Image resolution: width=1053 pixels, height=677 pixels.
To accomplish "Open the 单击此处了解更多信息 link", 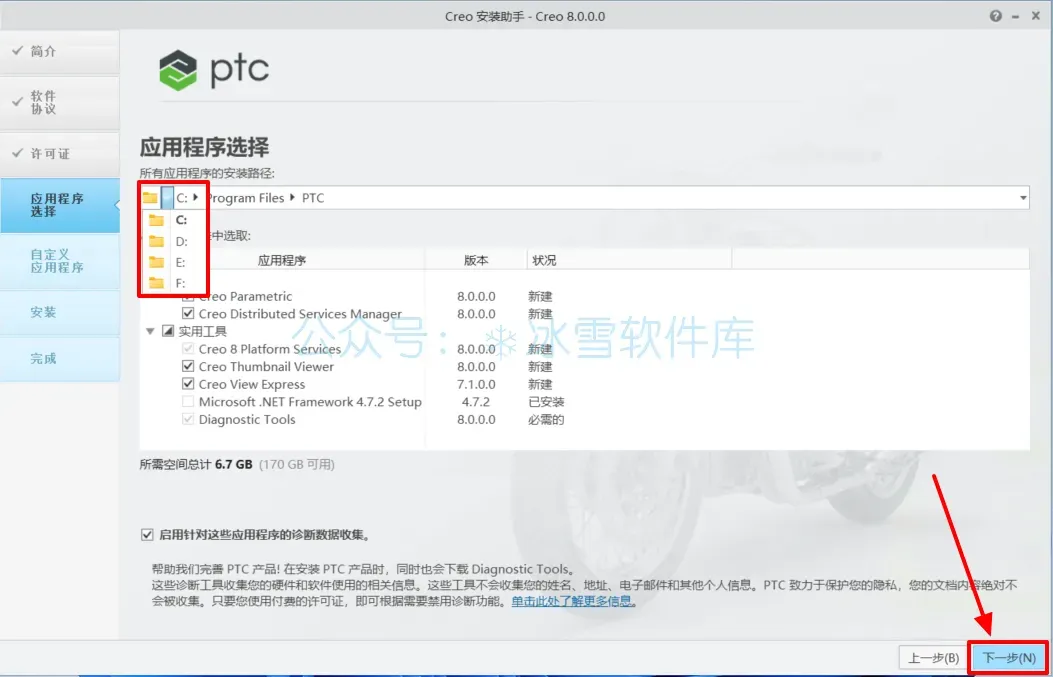I will (571, 600).
